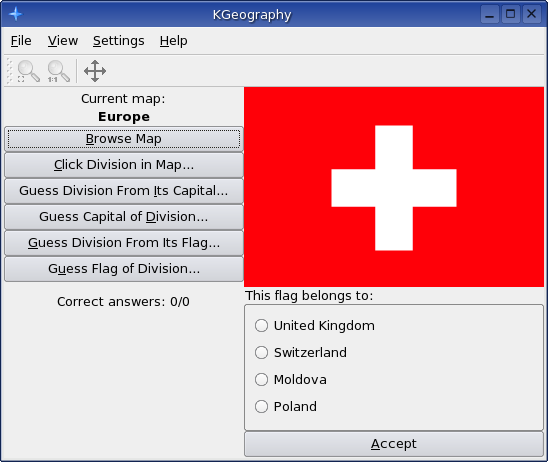Maximize the KGeography window
548x462 pixels.
pyautogui.click(x=510, y=14)
